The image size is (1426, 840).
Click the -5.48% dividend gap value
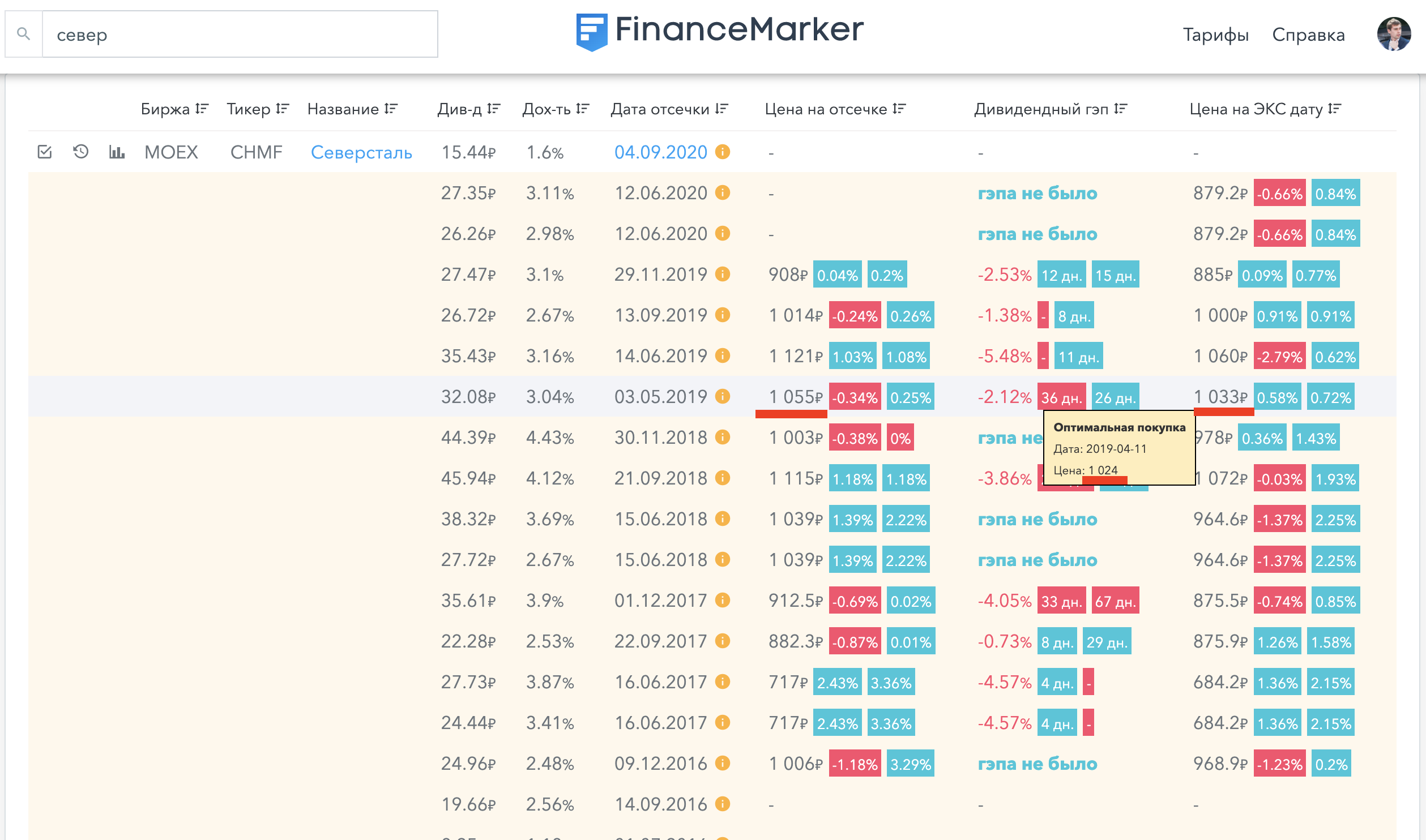click(1005, 356)
